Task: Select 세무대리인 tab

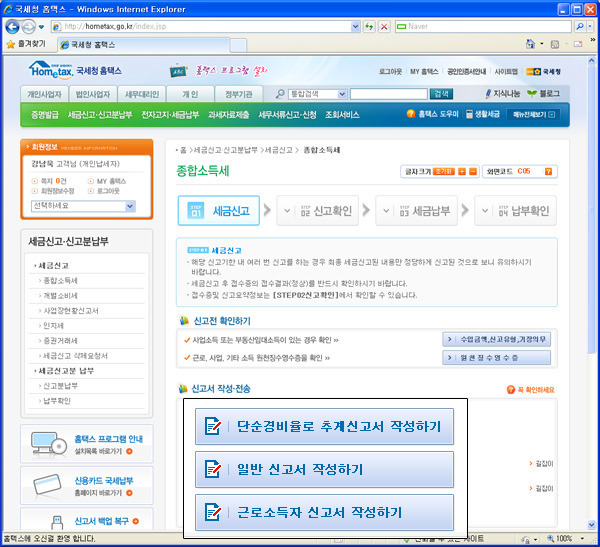Action: pyautogui.click(x=142, y=94)
